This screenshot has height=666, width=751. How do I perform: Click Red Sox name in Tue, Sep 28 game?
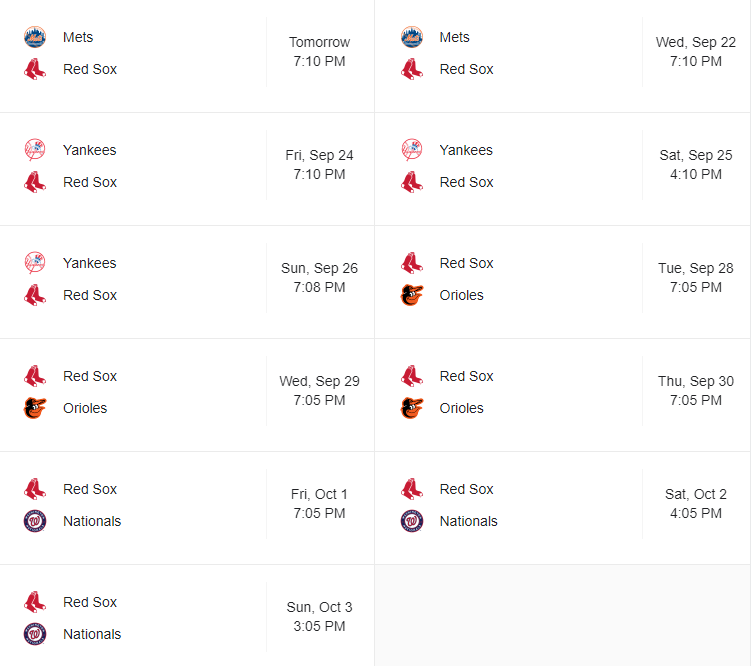point(466,263)
